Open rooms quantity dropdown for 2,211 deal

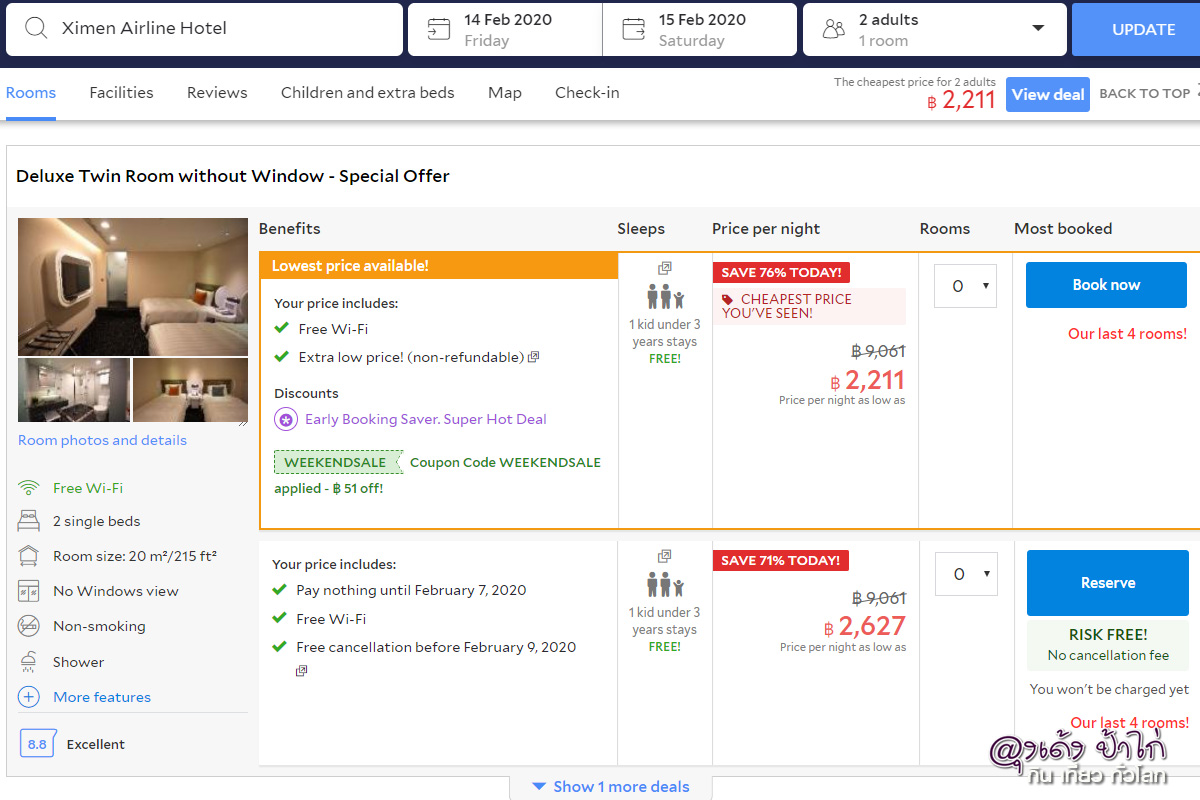pos(965,286)
